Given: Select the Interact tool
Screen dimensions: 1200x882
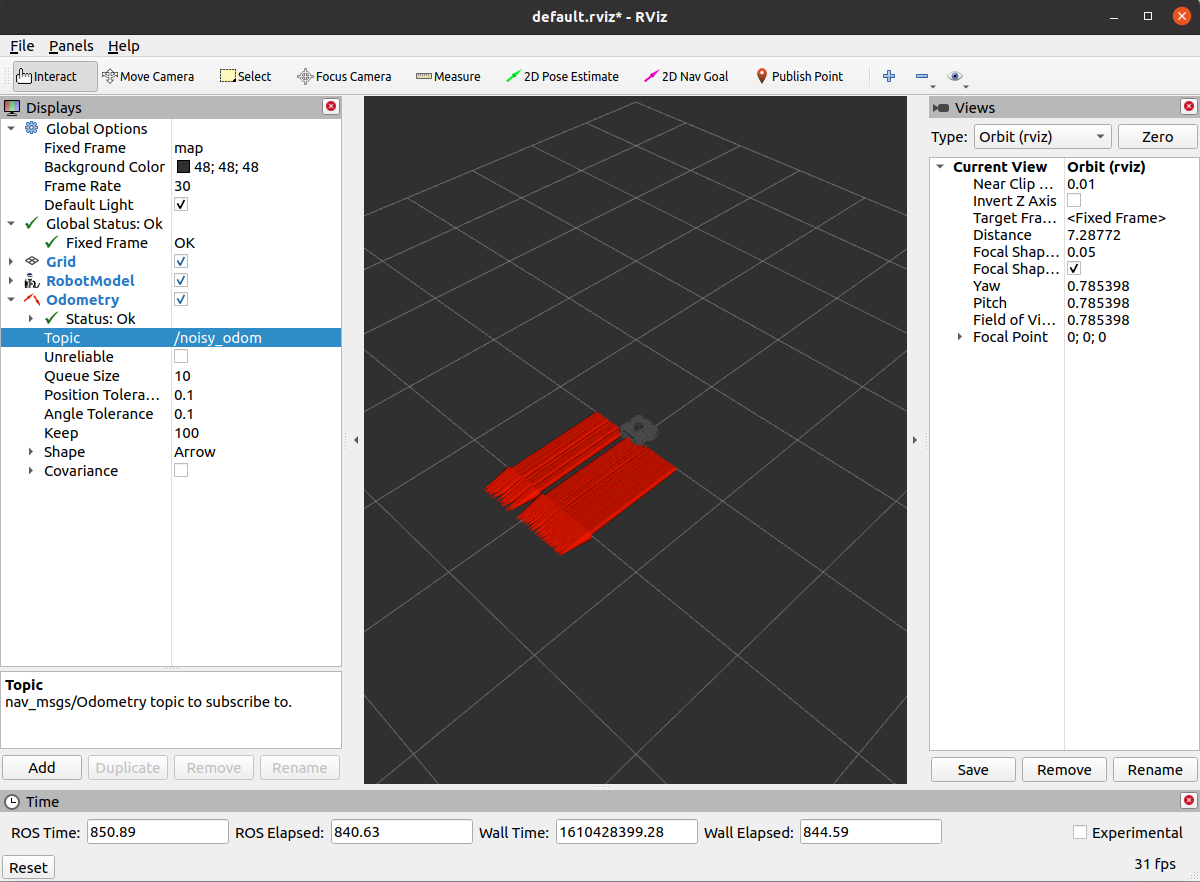Looking at the screenshot, I should coord(55,76).
